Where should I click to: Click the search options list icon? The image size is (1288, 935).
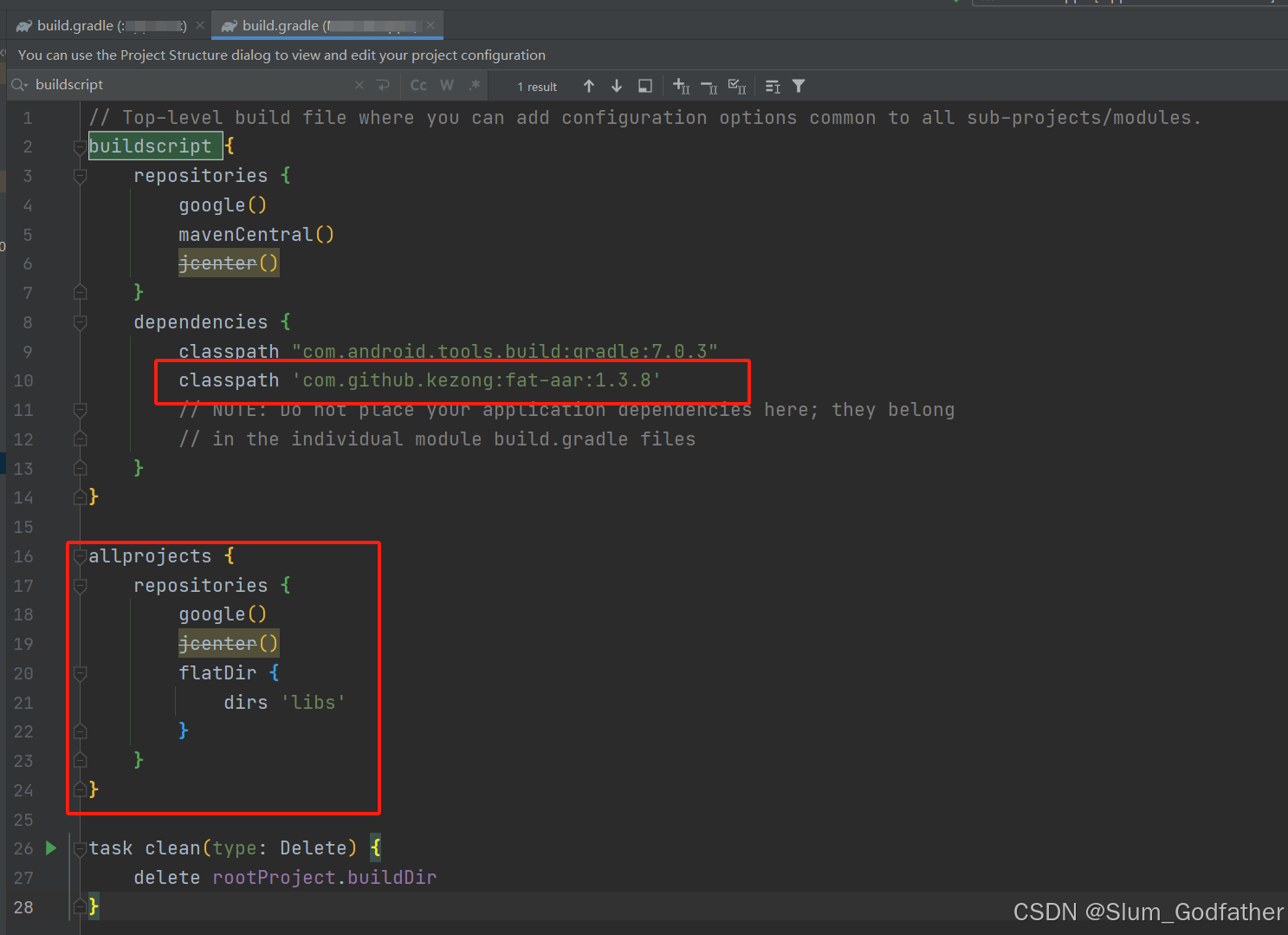click(772, 86)
